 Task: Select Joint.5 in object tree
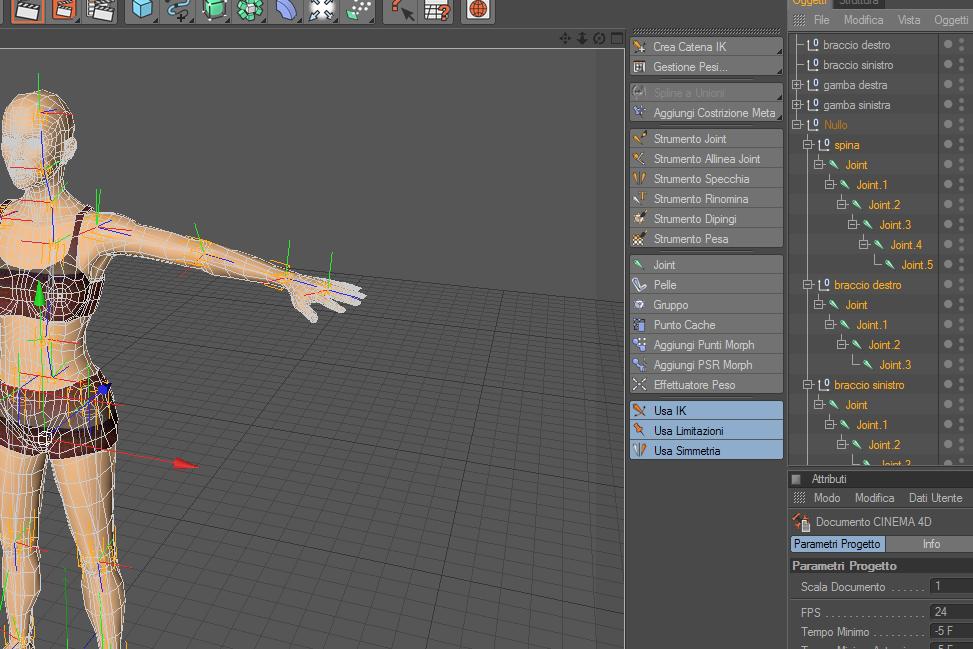tap(917, 265)
